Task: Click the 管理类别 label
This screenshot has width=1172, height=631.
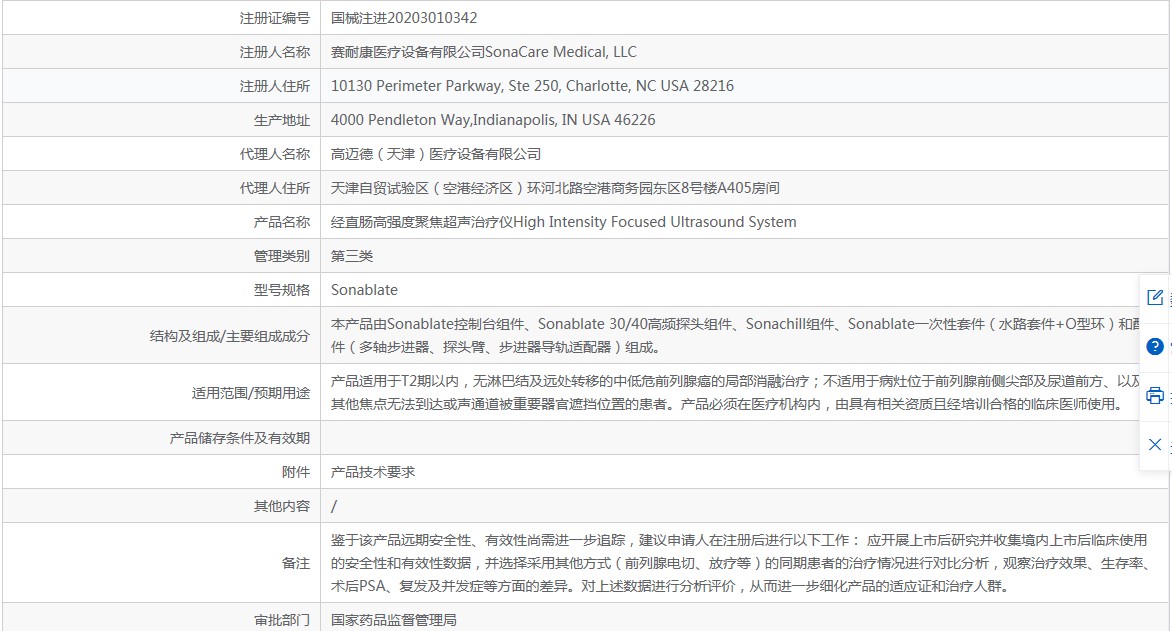Action: 282,256
